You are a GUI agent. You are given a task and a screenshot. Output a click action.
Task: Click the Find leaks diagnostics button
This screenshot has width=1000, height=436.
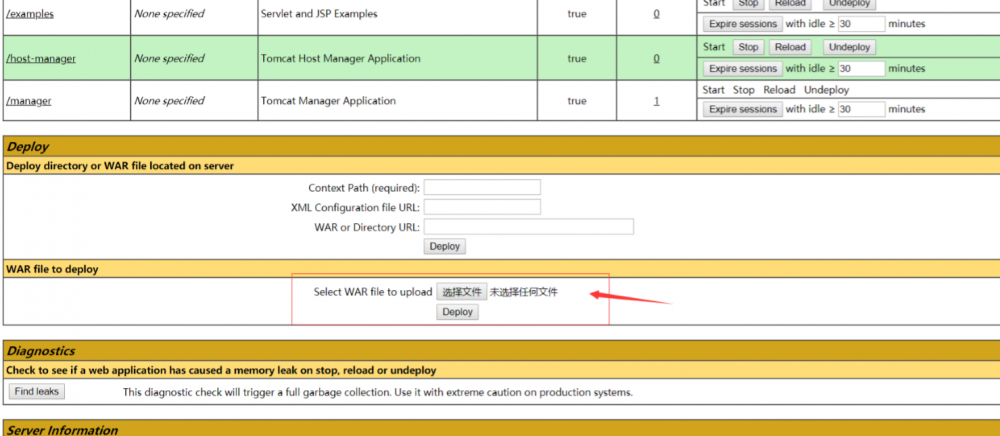(37, 392)
